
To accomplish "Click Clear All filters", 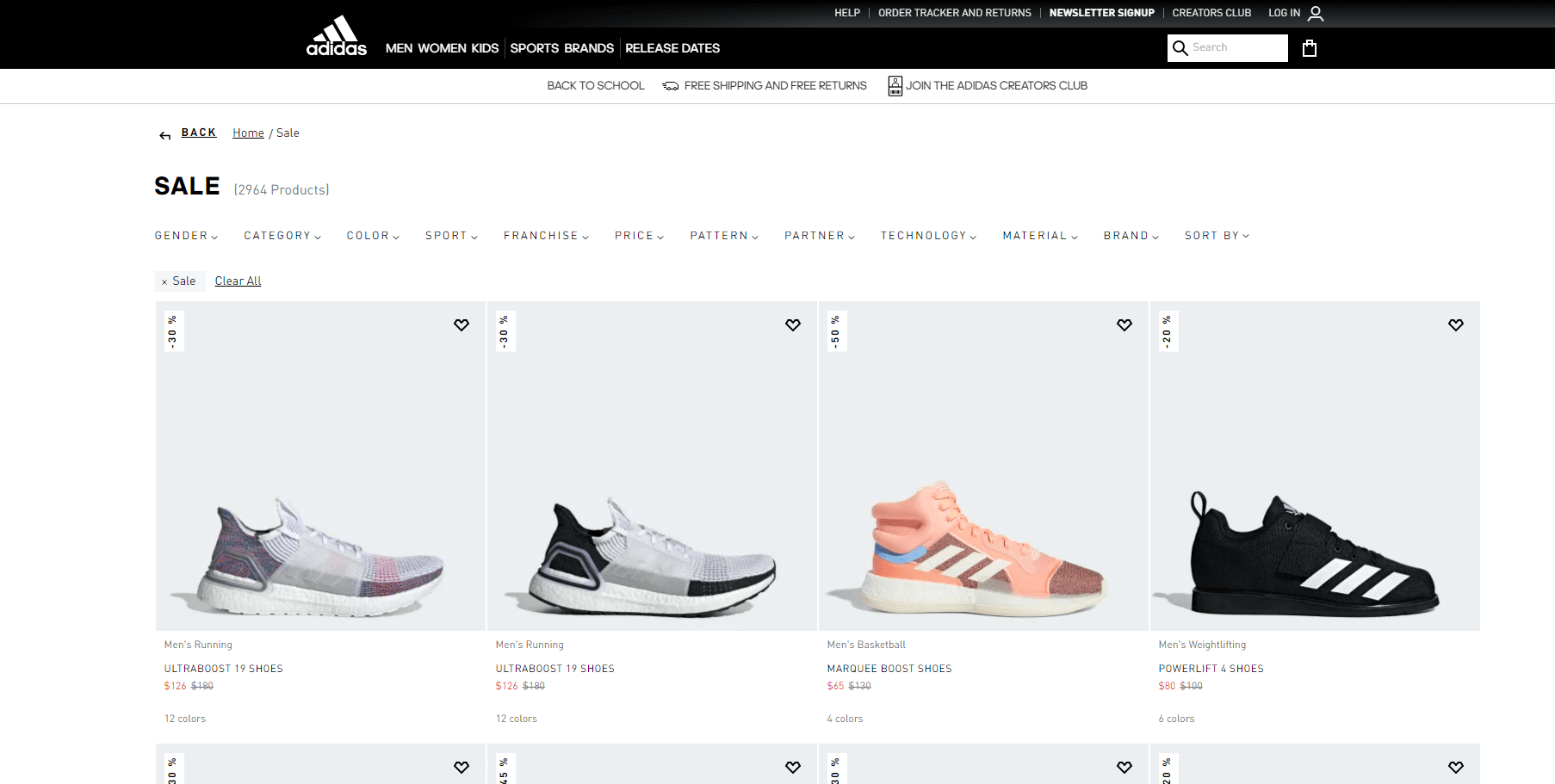I will click(x=238, y=281).
